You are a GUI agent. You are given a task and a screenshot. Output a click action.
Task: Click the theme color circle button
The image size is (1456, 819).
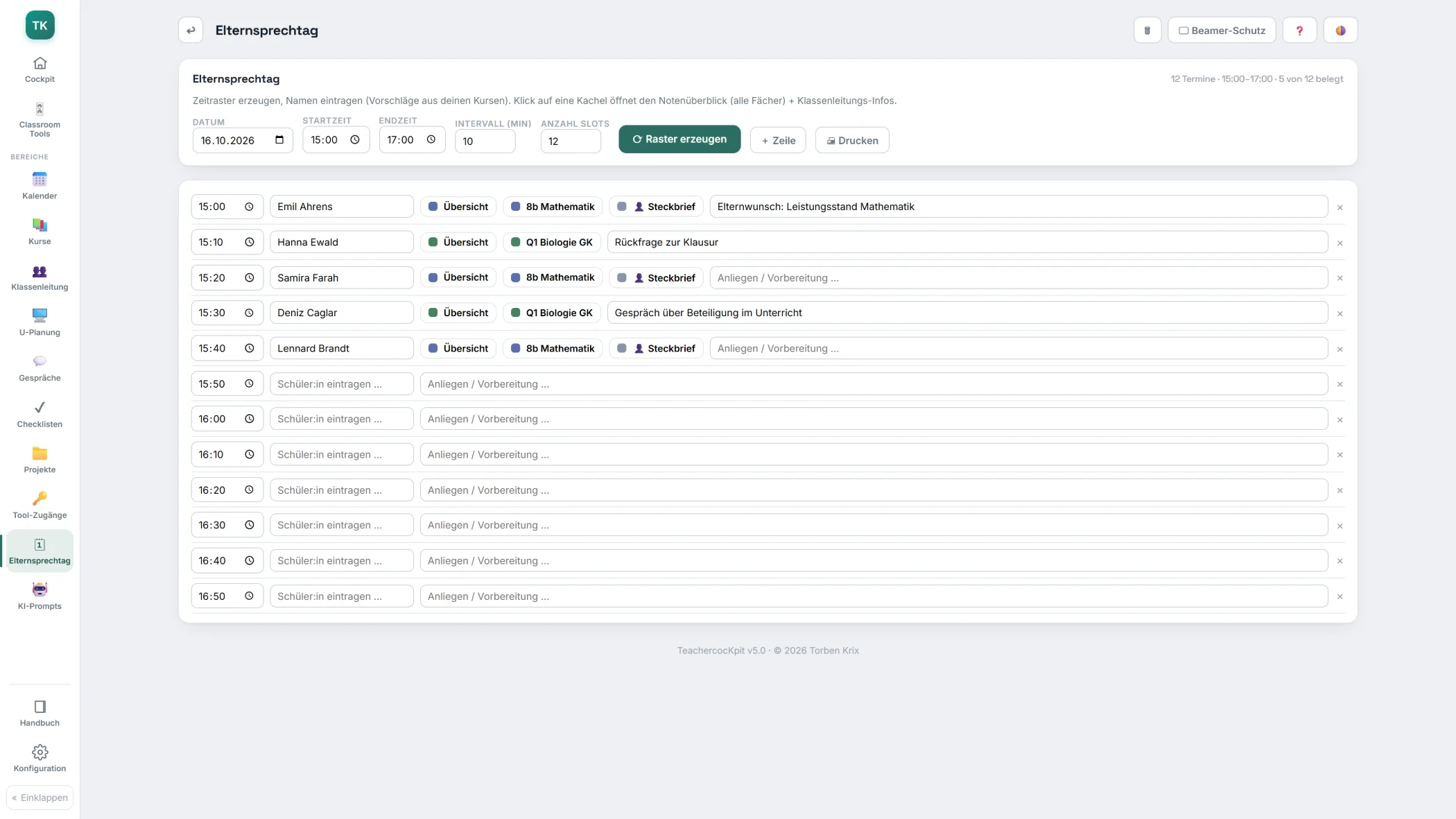[1340, 31]
